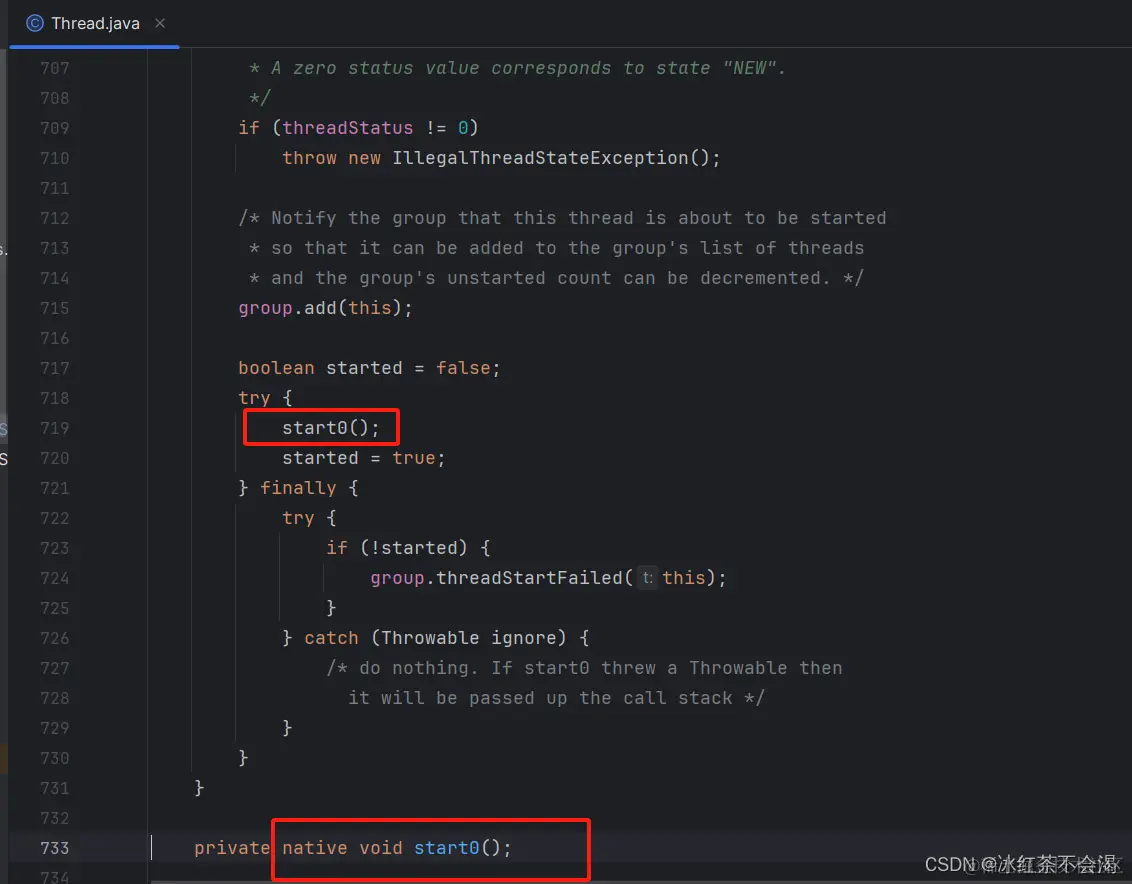Click 'throw new' keywords on line 710

pos(331,158)
